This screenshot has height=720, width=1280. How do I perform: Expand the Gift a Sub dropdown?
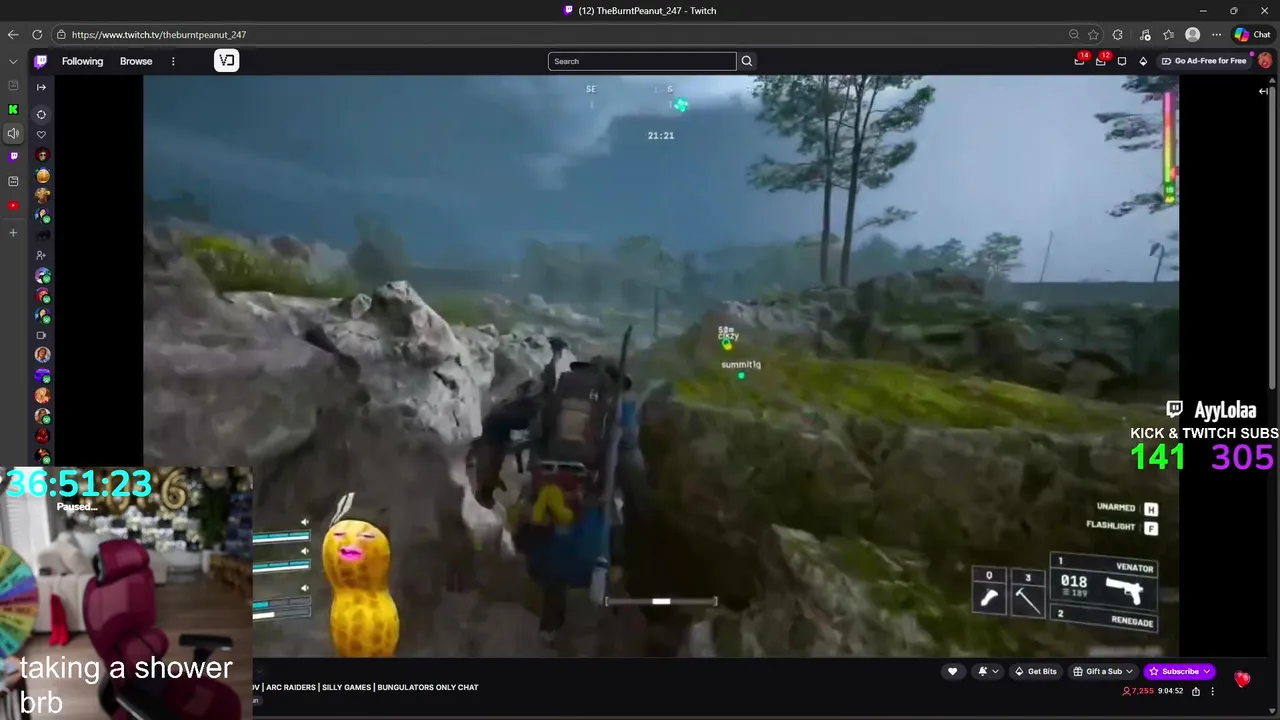(x=1103, y=672)
